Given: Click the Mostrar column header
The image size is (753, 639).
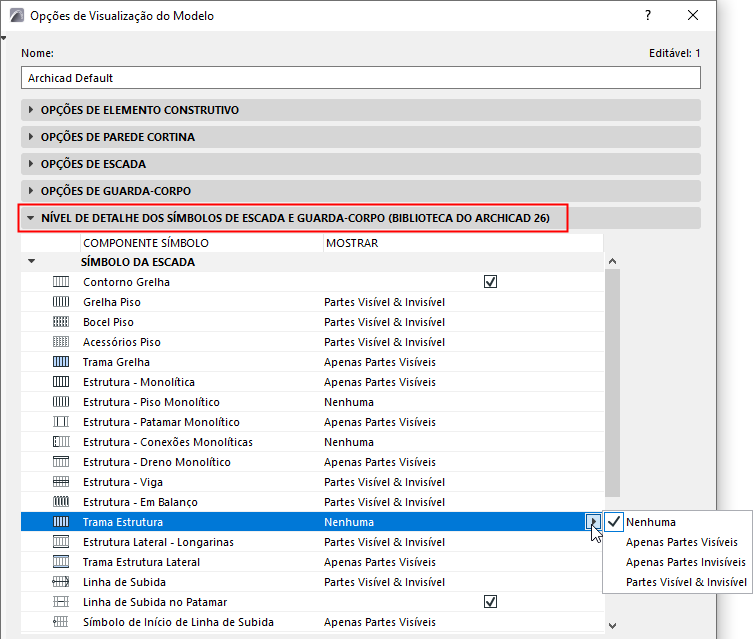Looking at the screenshot, I should [x=352, y=243].
